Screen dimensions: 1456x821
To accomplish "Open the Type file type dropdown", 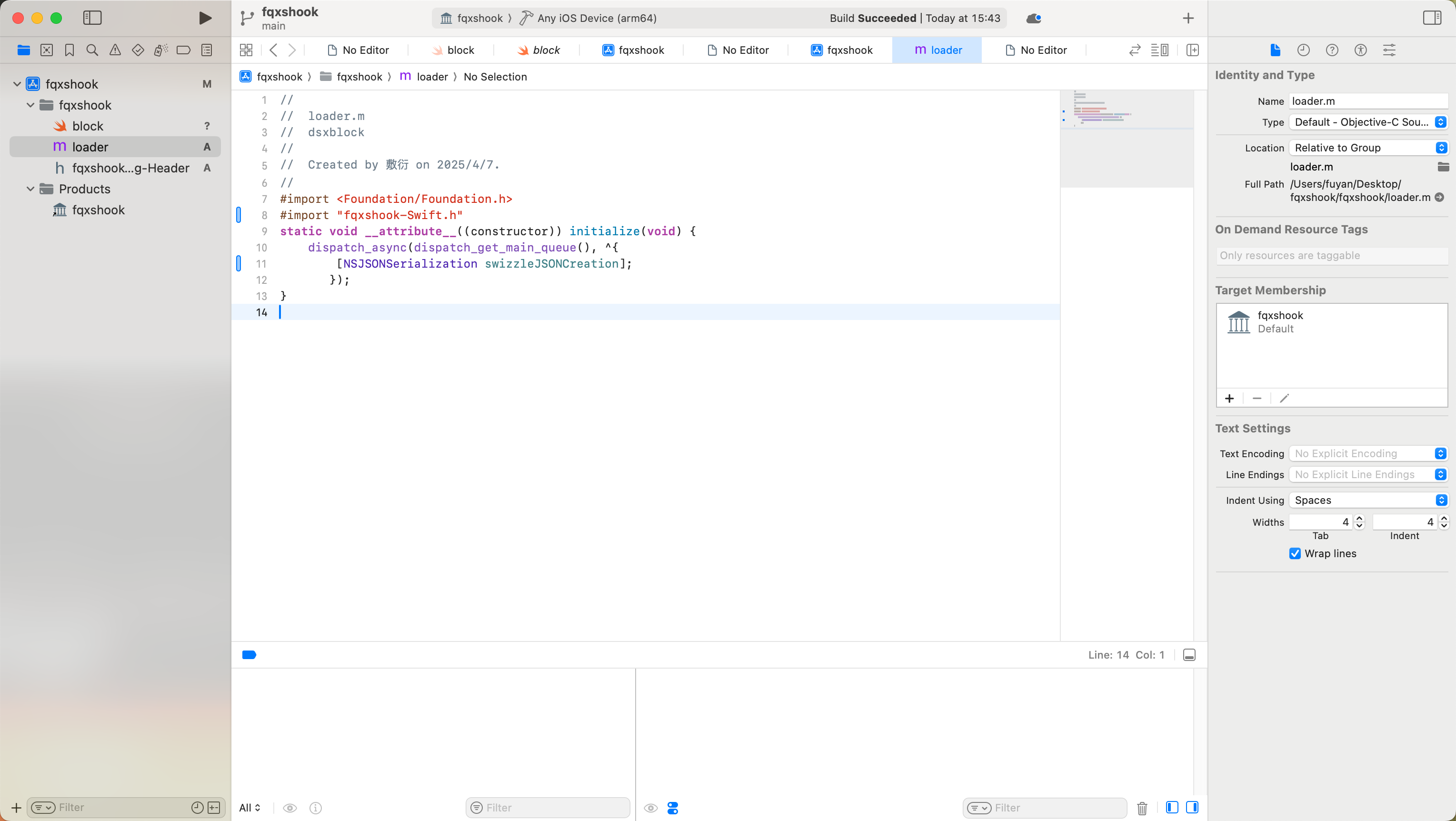I will coord(1368,122).
